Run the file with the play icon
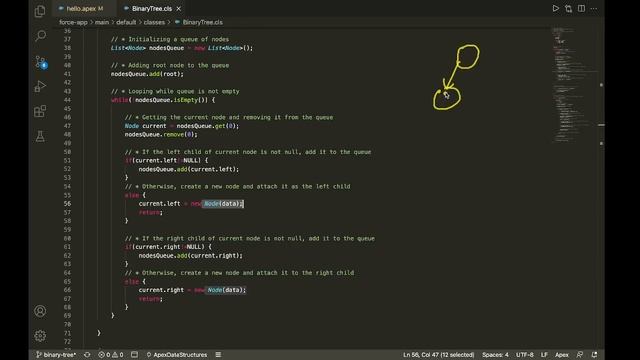640x360 pixels. pos(556,8)
